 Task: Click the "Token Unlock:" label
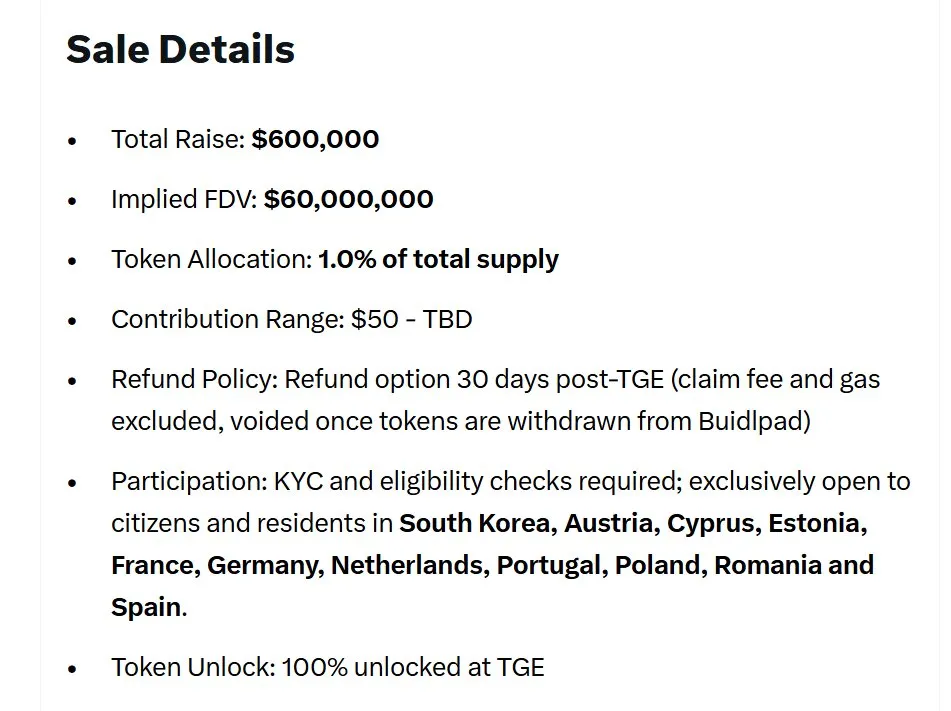[192, 667]
